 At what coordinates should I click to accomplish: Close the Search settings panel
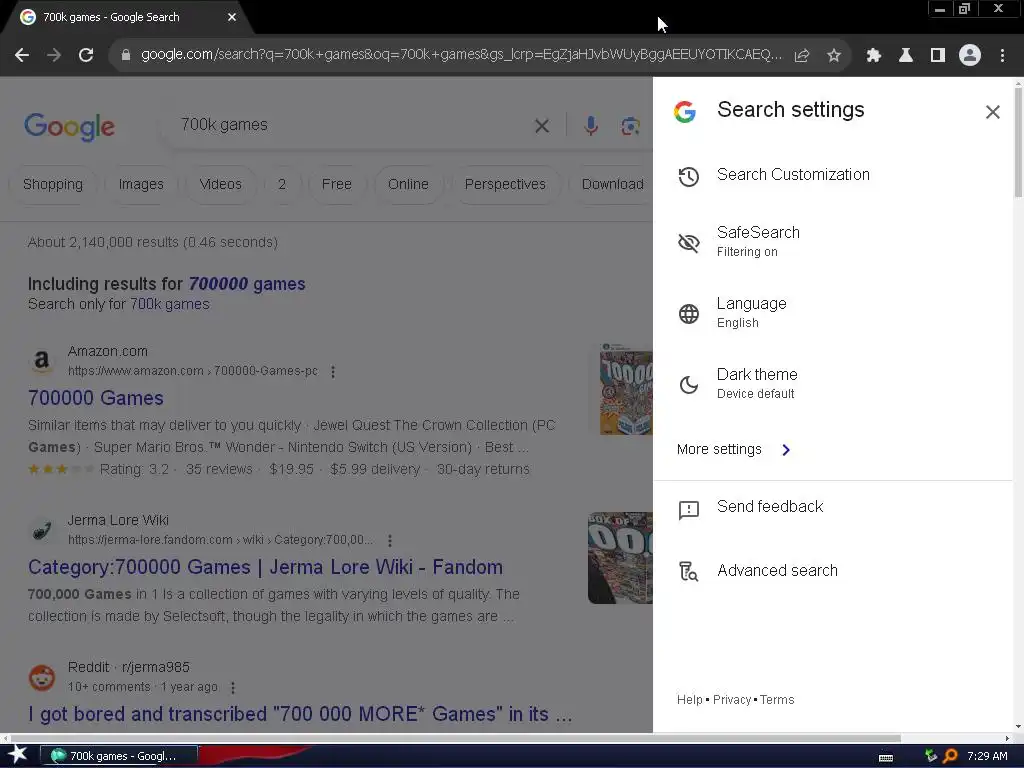[993, 112]
